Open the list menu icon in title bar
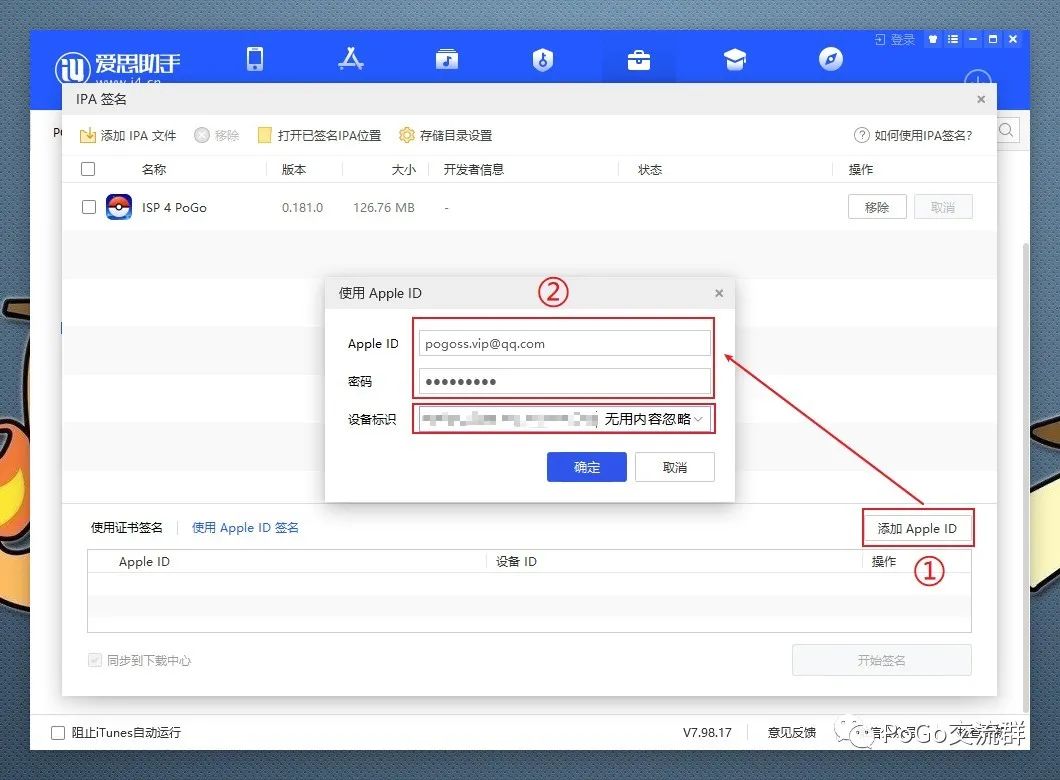 coord(953,39)
